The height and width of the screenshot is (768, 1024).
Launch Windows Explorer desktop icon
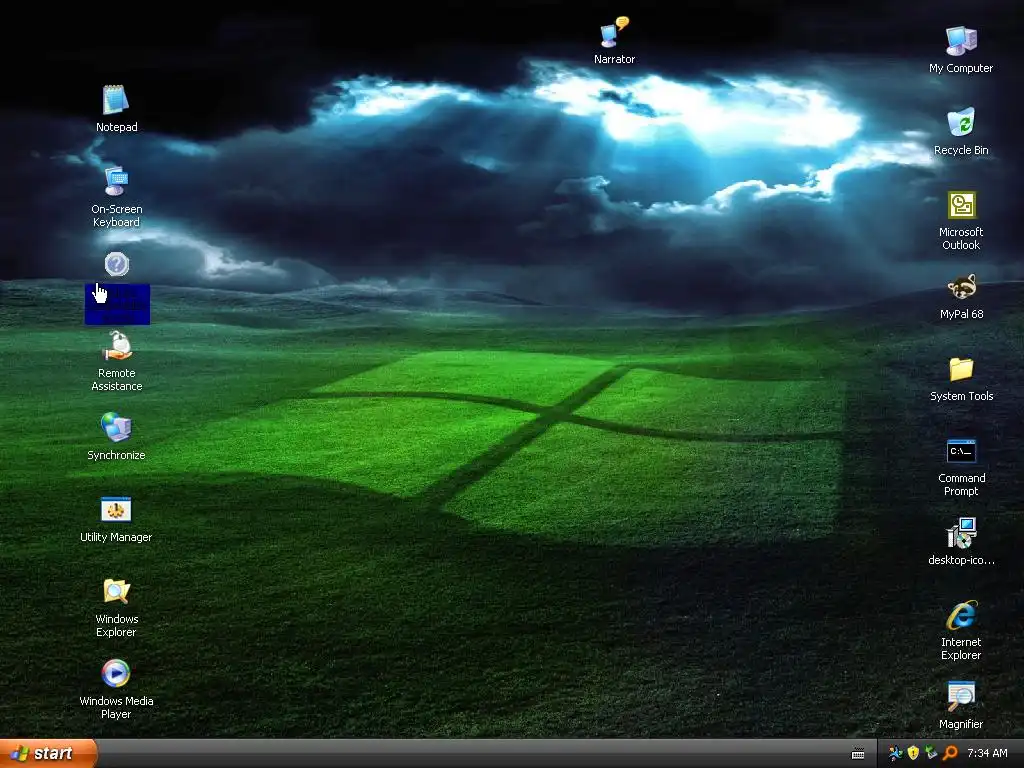tap(116, 607)
